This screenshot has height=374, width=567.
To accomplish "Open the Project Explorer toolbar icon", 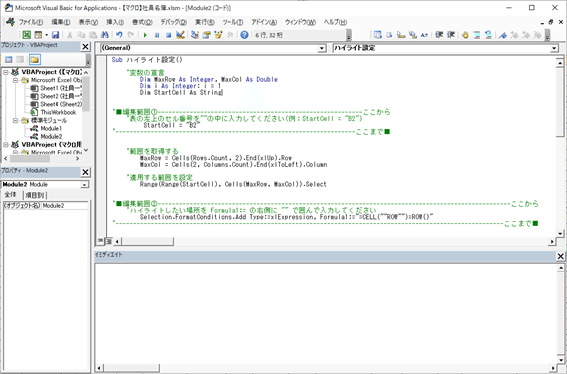I will 195,35.
